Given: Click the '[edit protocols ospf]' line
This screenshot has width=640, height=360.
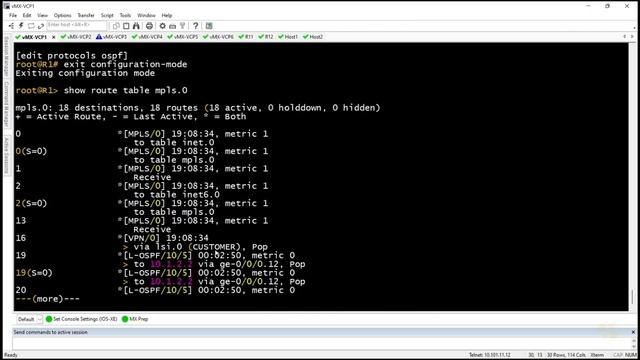Looking at the screenshot, I should (x=71, y=56).
